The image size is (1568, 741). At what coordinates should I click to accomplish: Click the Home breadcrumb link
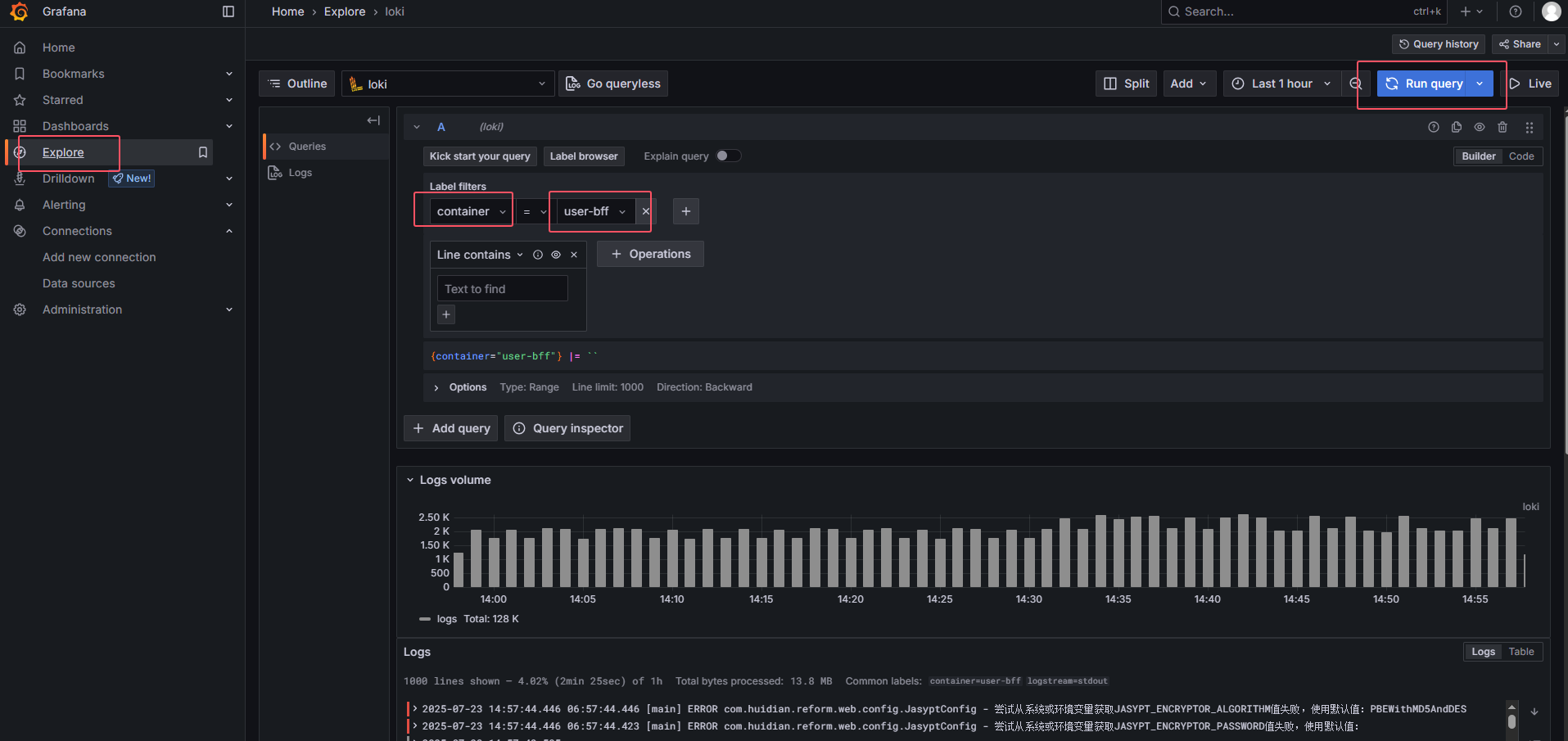tap(288, 11)
